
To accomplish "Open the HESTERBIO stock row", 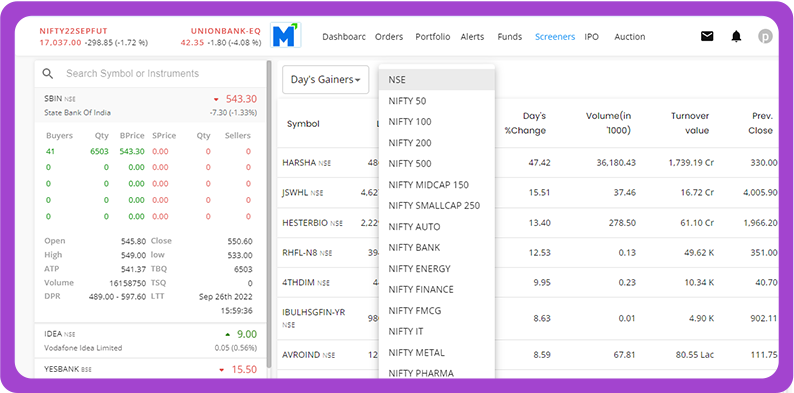I will click(528, 223).
